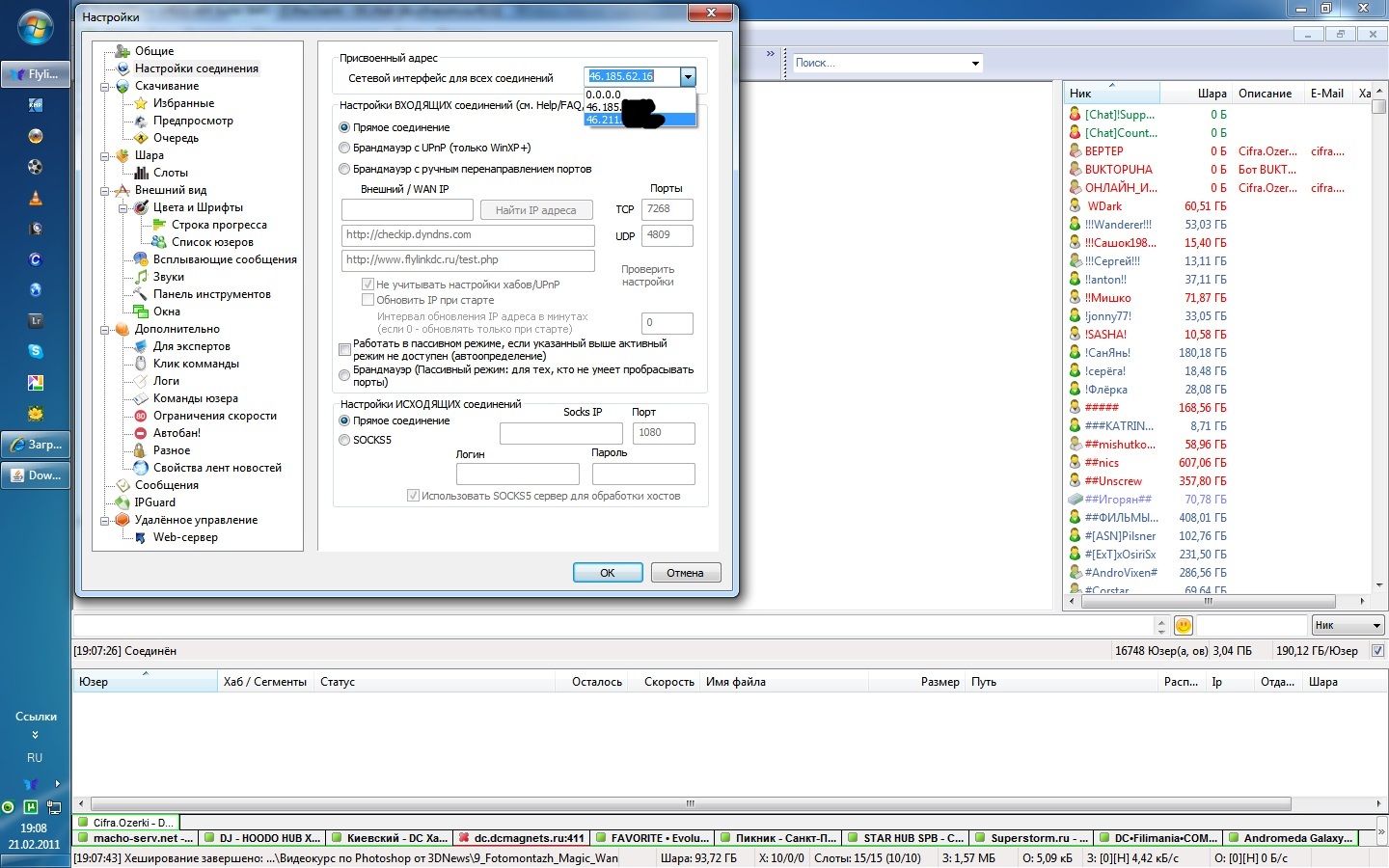
Task: Click the Слоты bar chart icon
Action: click(x=141, y=173)
